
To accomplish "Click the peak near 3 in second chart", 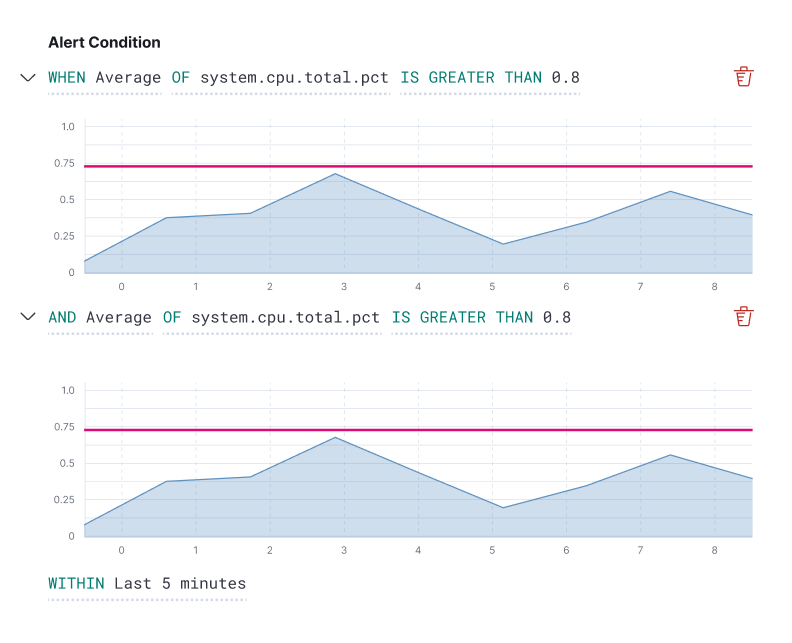I will click(x=335, y=437).
